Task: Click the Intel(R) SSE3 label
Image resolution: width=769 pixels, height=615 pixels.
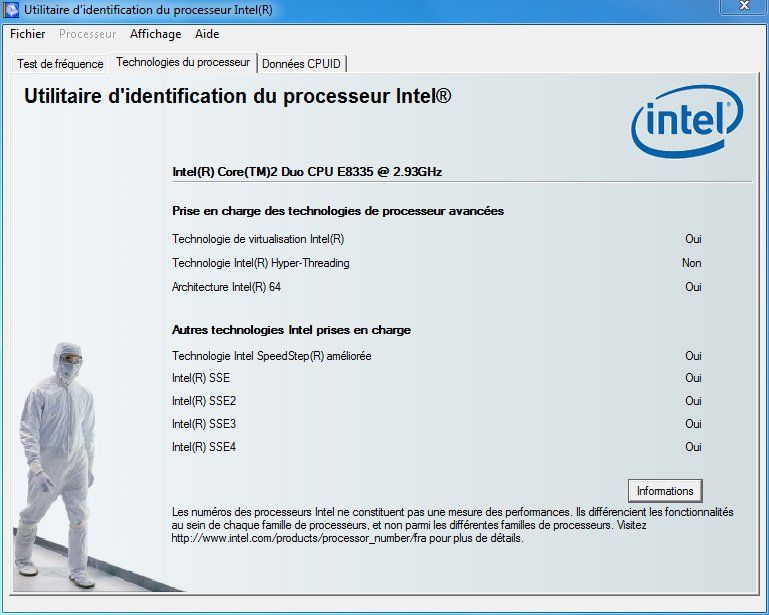Action: 204,424
